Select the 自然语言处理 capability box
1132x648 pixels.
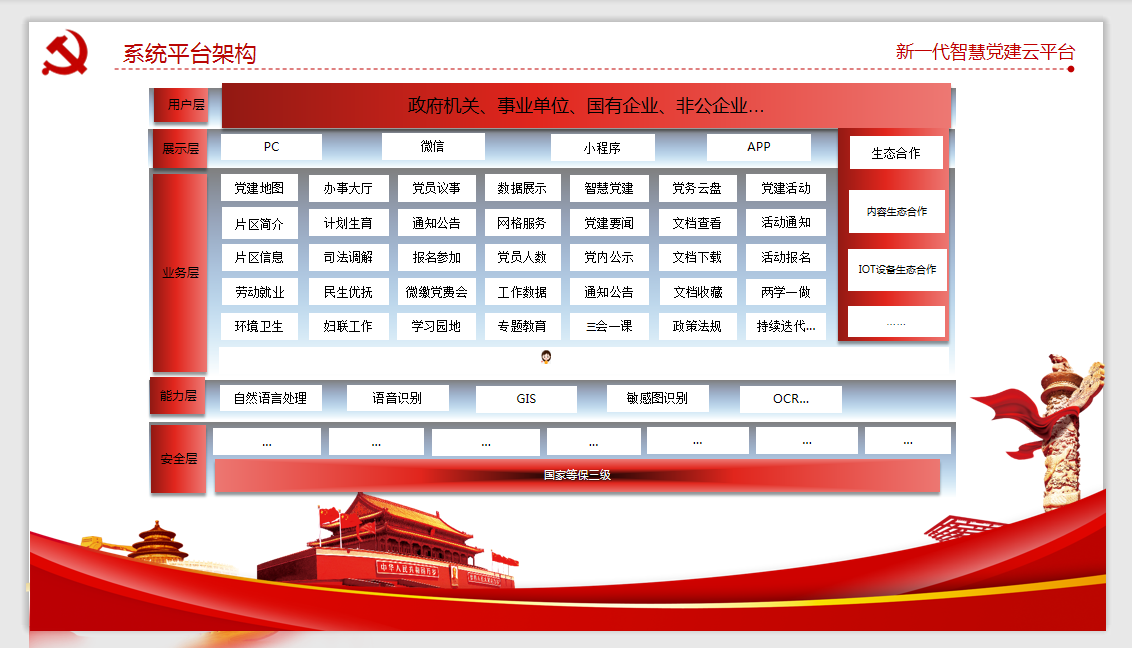point(270,398)
